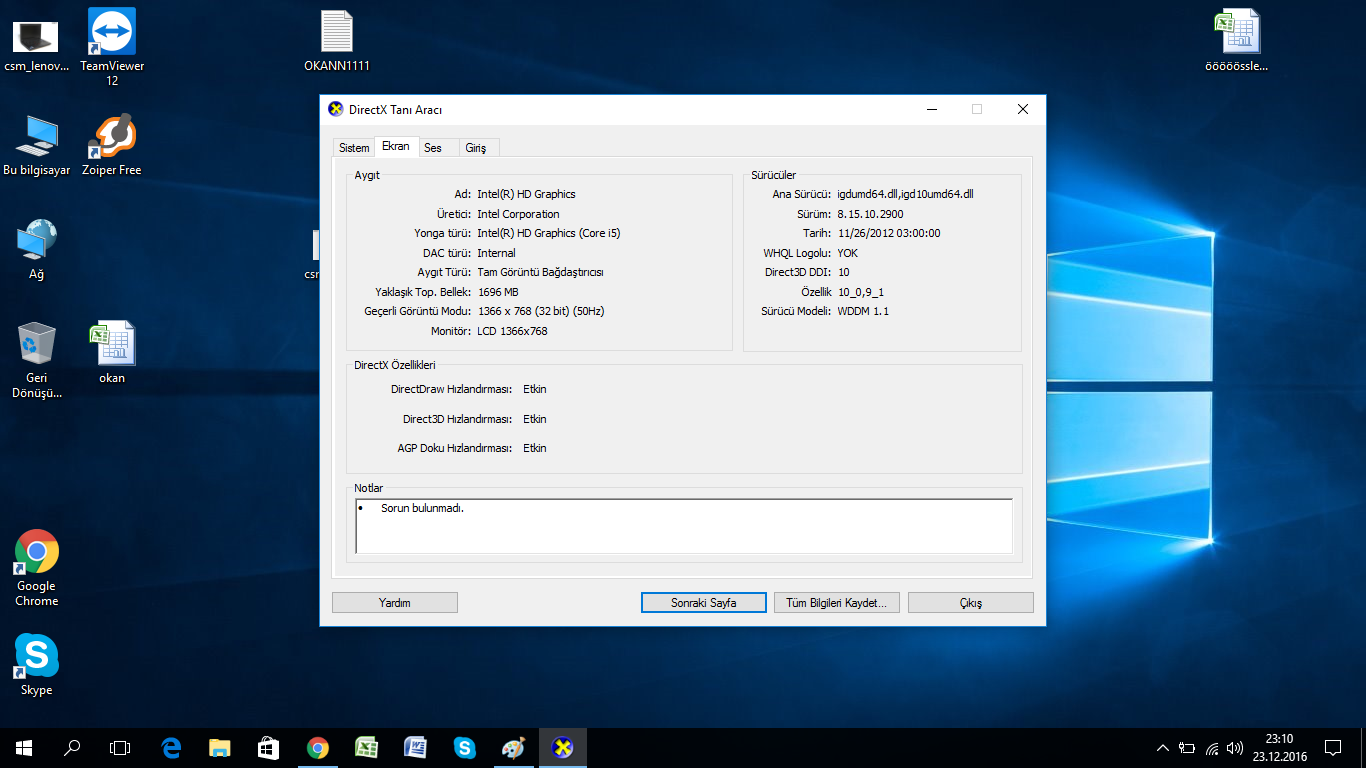Close the DirectX Tanı Aracı window
The width and height of the screenshot is (1366, 768).
point(1022,109)
